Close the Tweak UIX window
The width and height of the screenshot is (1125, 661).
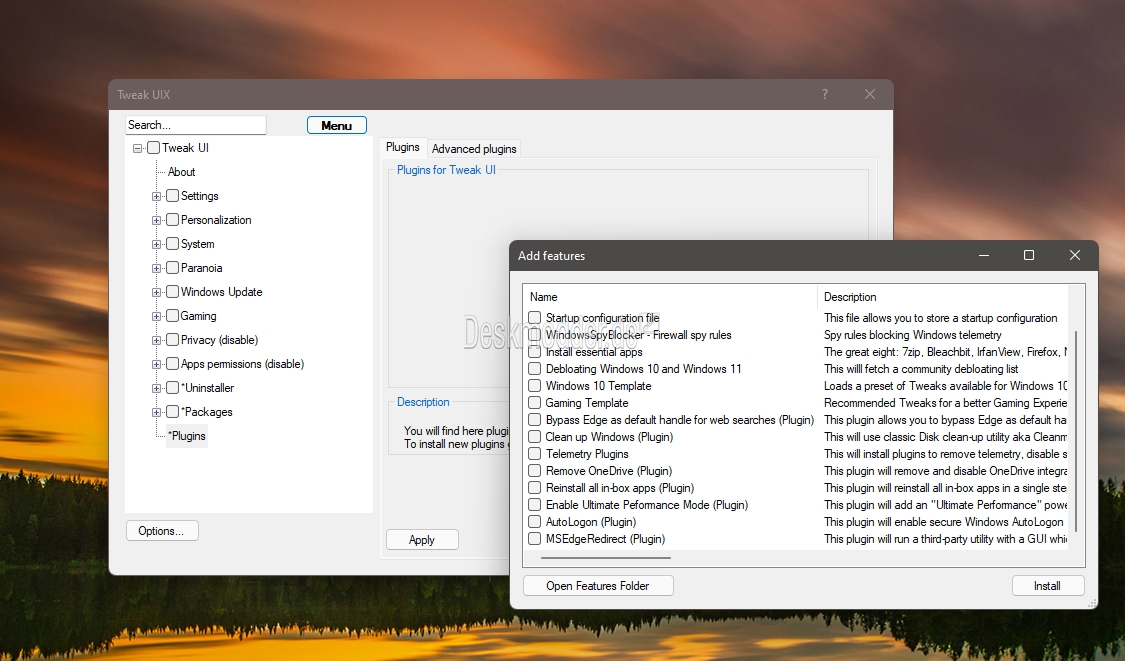pyautogui.click(x=870, y=94)
